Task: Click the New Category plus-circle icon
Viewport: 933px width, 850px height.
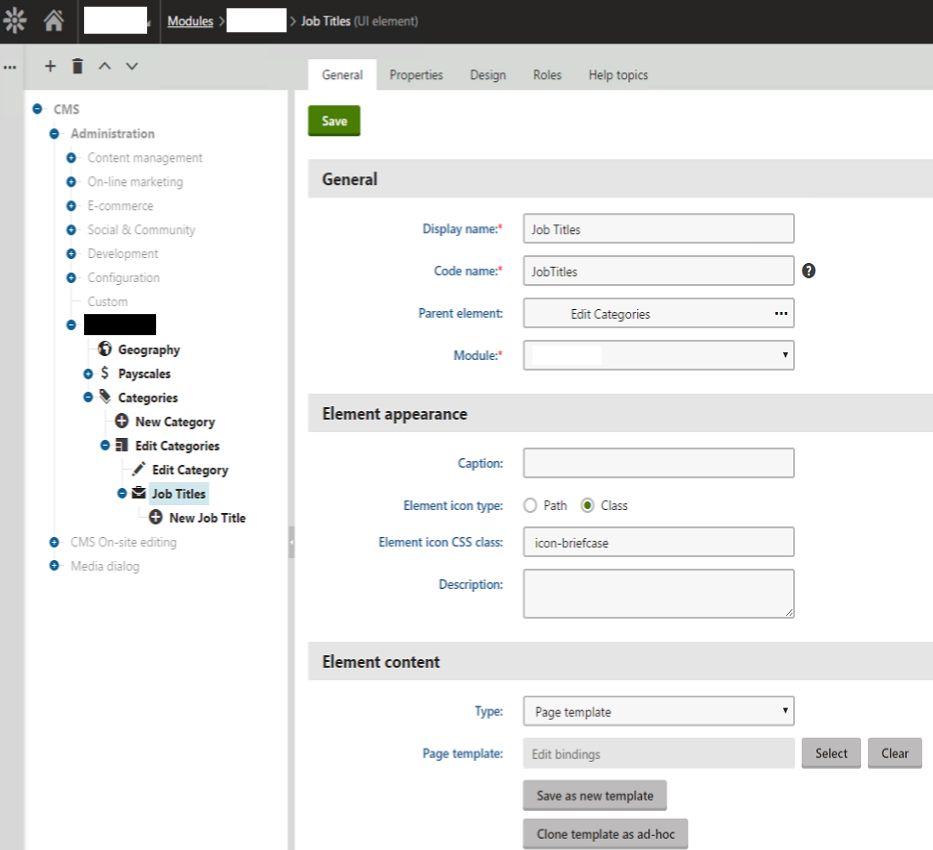Action: (121, 421)
